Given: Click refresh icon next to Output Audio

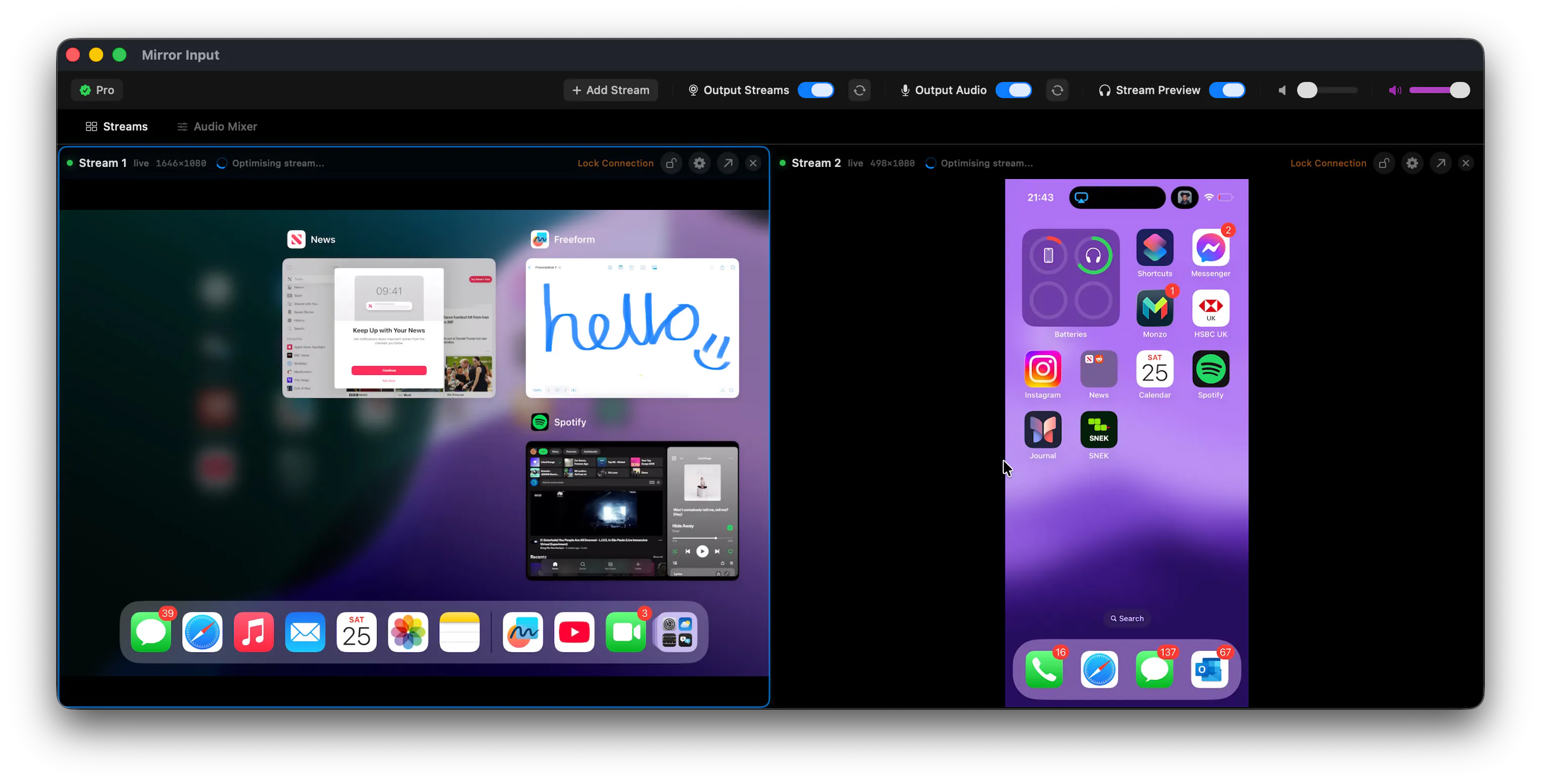Looking at the screenshot, I should pyautogui.click(x=1057, y=91).
